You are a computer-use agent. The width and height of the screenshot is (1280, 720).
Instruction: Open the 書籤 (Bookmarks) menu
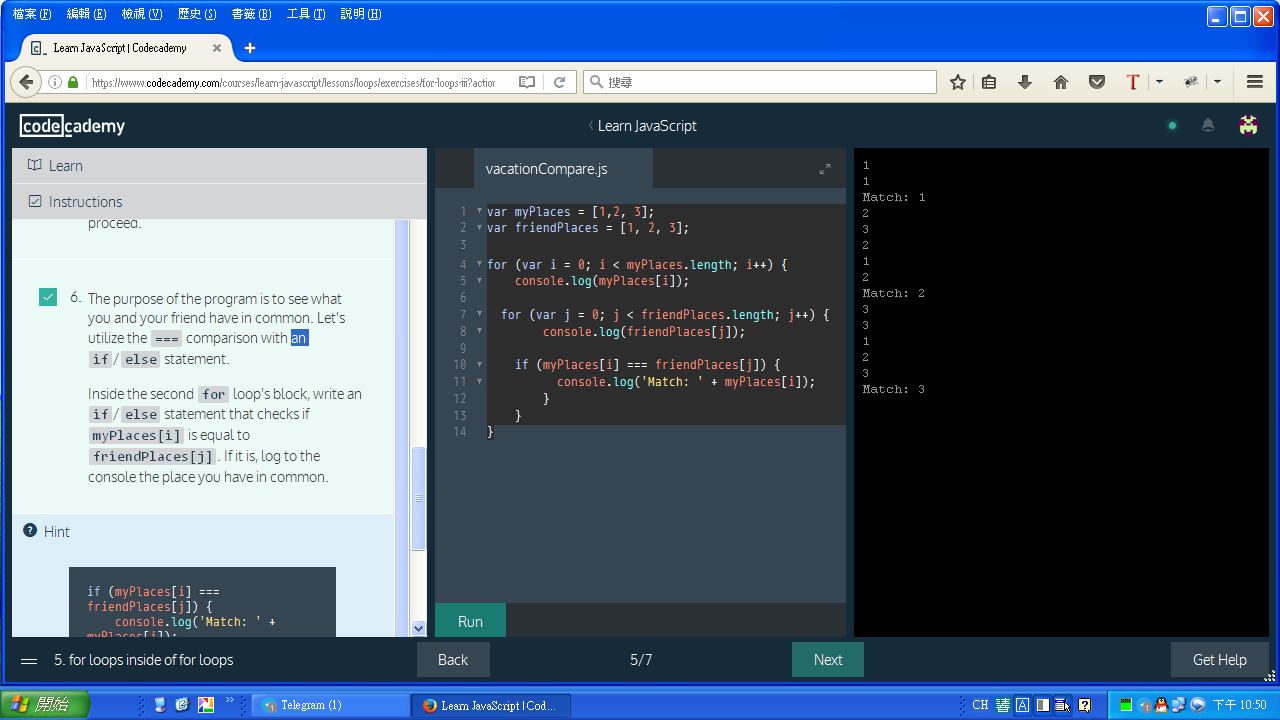pyautogui.click(x=251, y=14)
